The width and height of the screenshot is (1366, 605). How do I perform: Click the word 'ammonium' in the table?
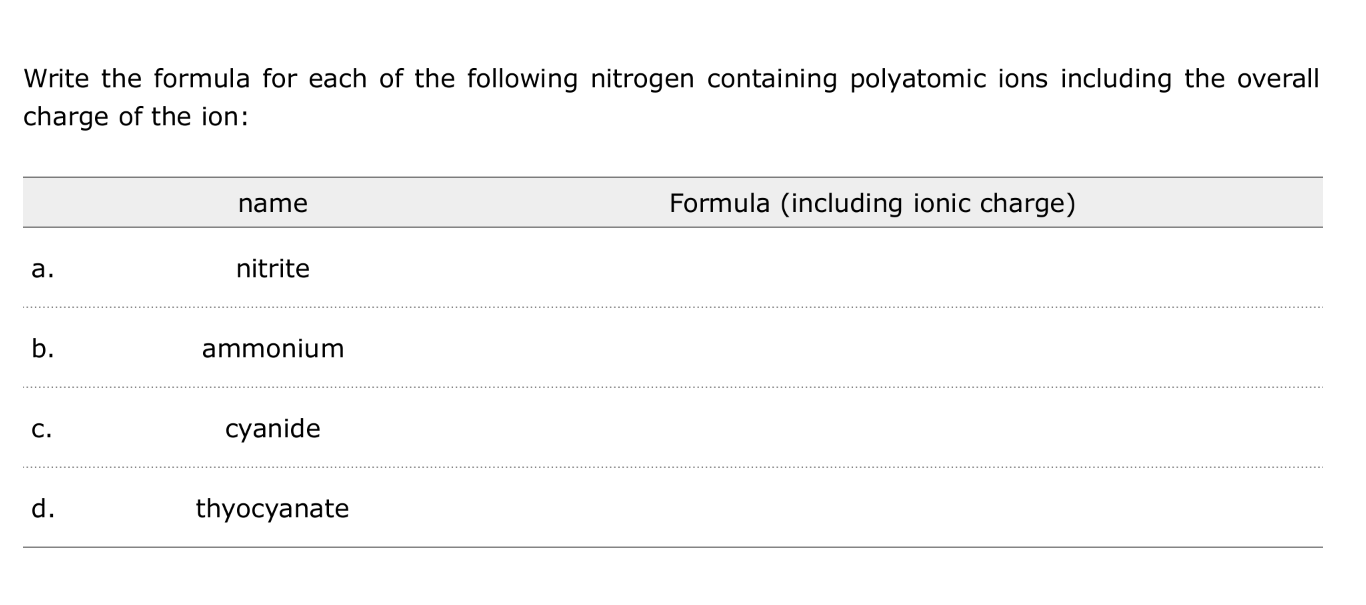(273, 349)
